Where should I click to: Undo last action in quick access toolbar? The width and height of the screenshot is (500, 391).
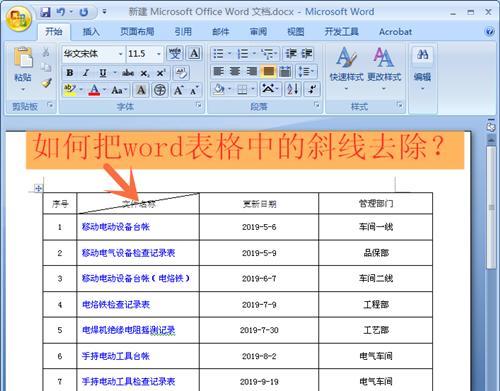click(x=61, y=12)
